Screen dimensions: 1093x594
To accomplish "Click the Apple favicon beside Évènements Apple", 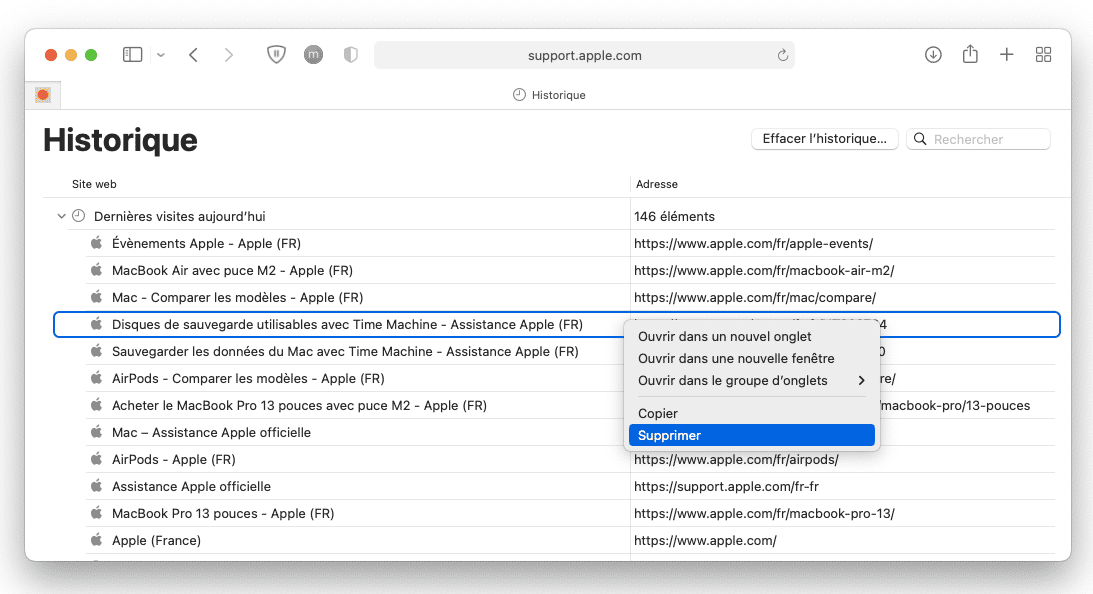I will coord(96,243).
